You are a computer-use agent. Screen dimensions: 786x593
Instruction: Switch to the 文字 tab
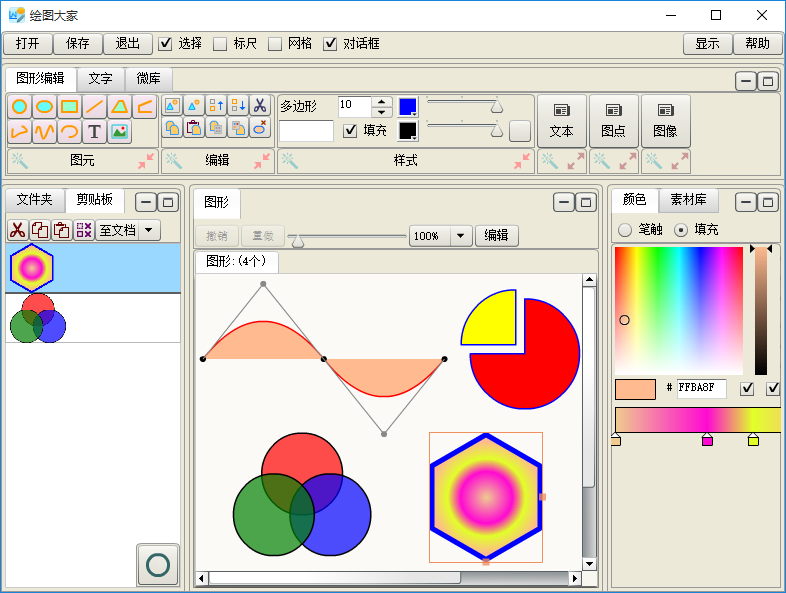pos(100,79)
